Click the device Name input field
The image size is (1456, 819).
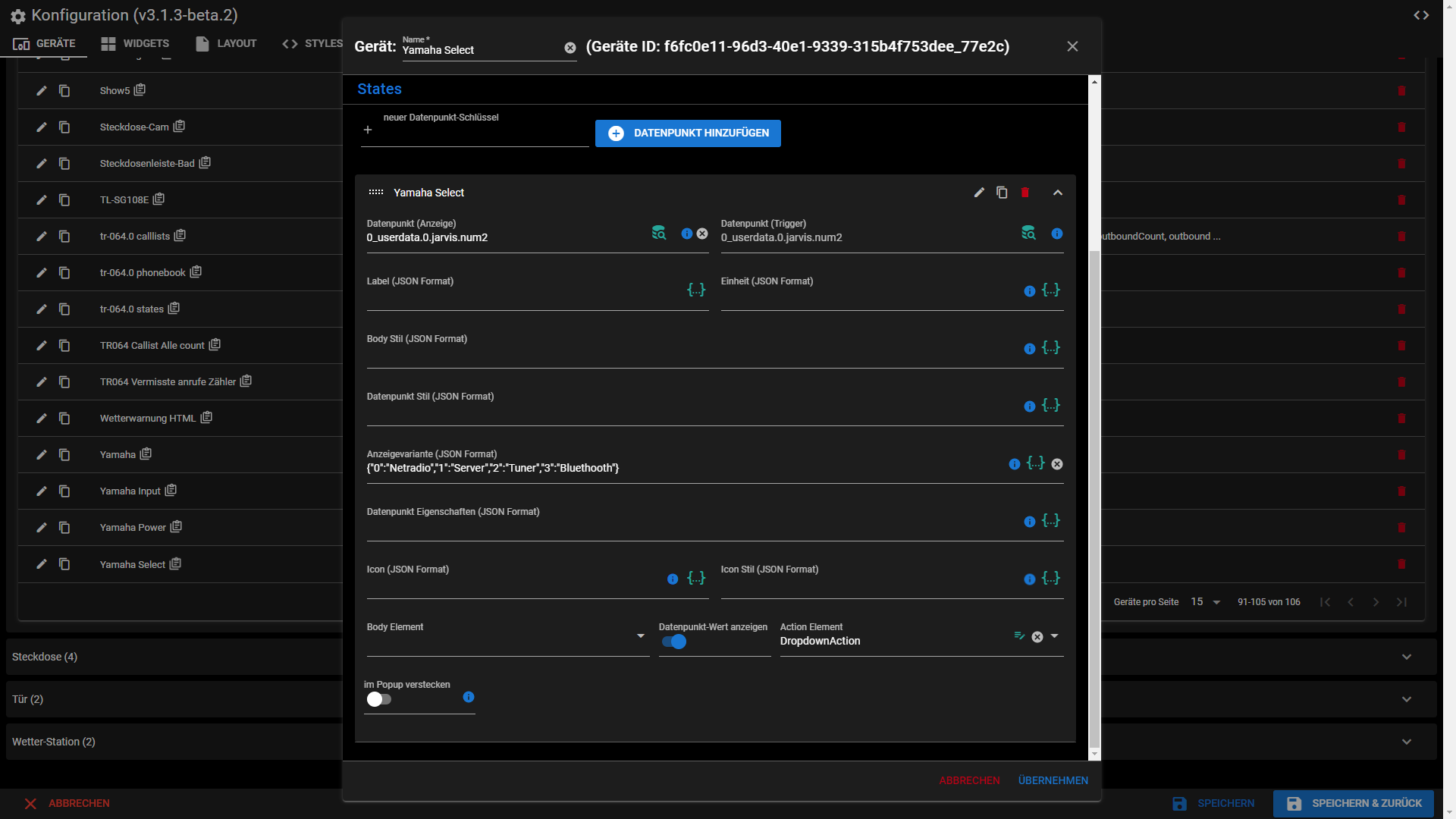pyautogui.click(x=482, y=50)
